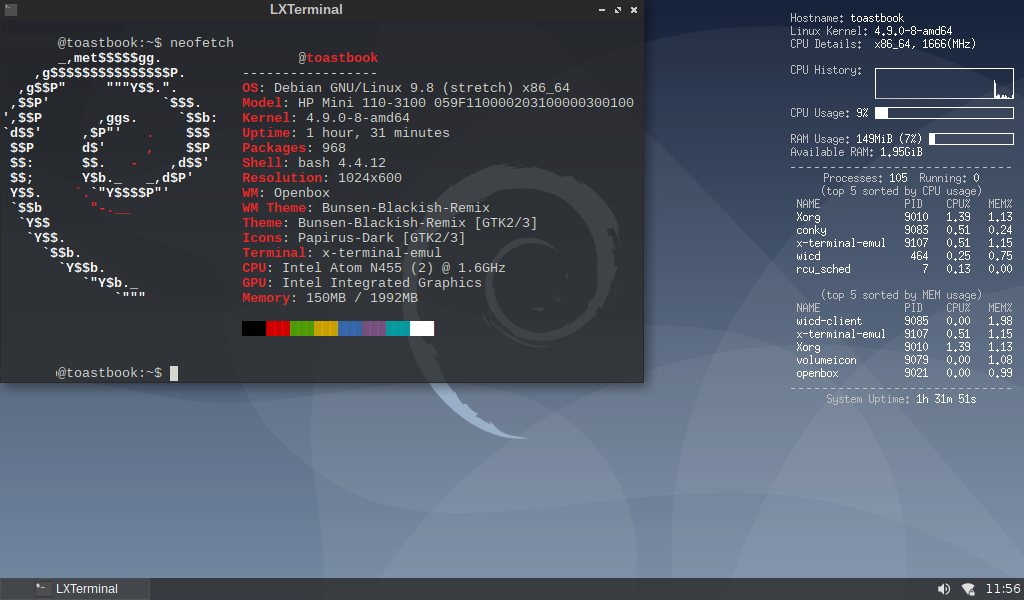Click the 'wicd-client' process row
The height and width of the screenshot is (600, 1024).
(904, 321)
